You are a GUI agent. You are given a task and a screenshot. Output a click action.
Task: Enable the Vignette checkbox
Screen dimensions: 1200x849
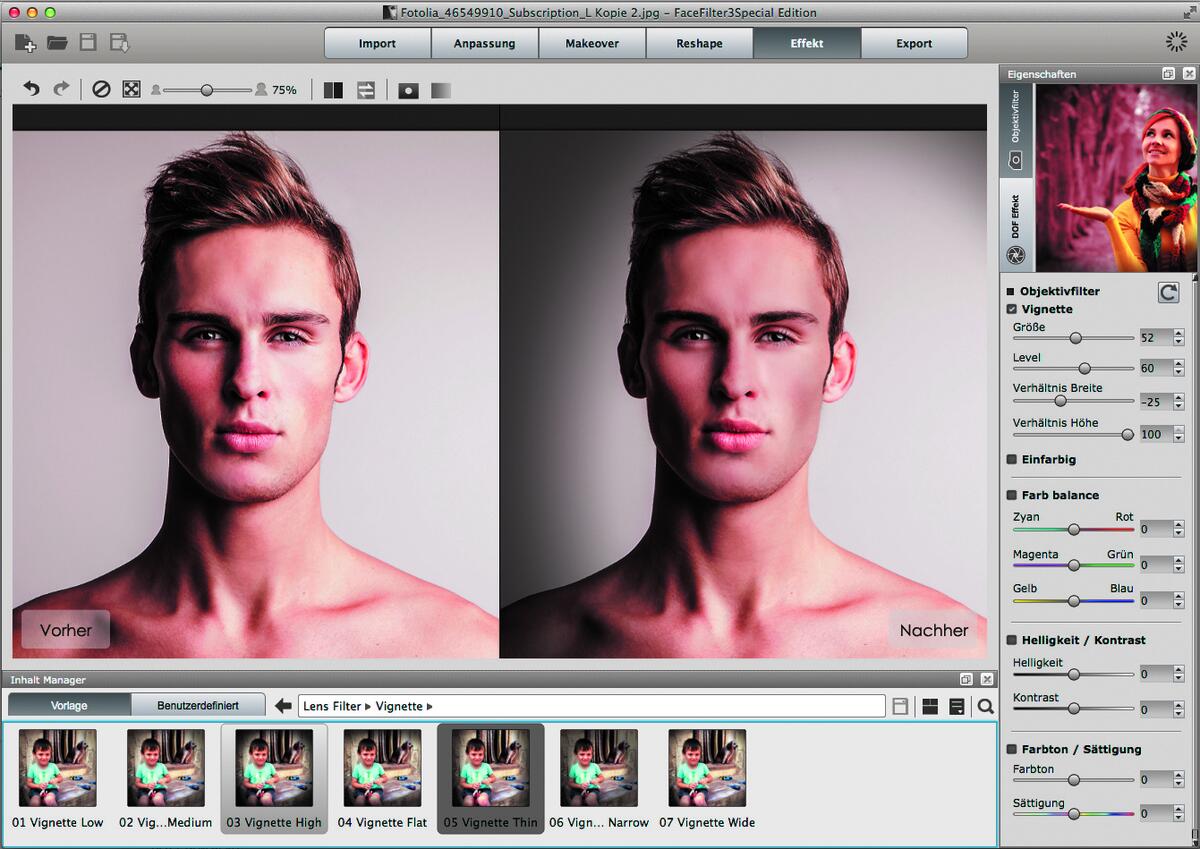(x=1012, y=309)
